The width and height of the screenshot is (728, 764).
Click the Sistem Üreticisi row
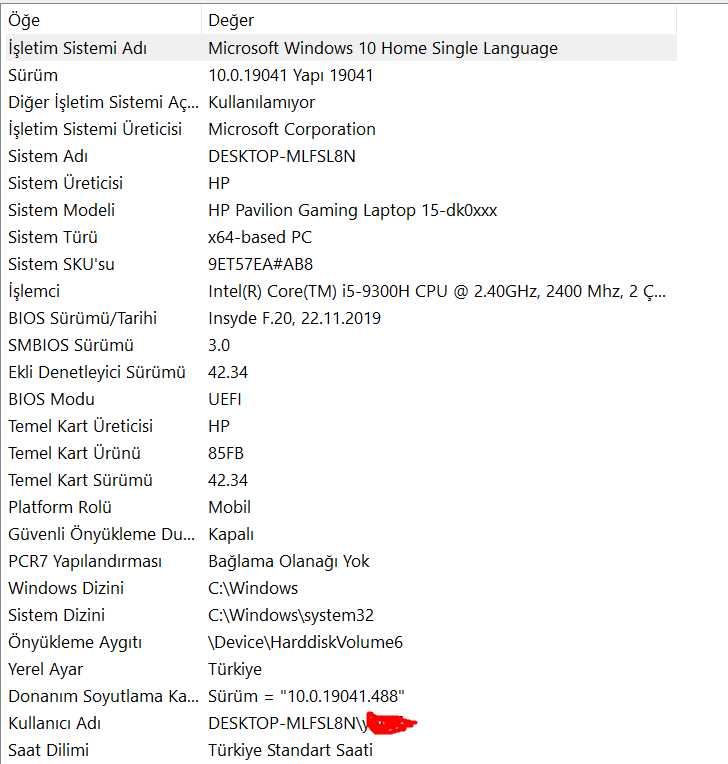pos(65,183)
